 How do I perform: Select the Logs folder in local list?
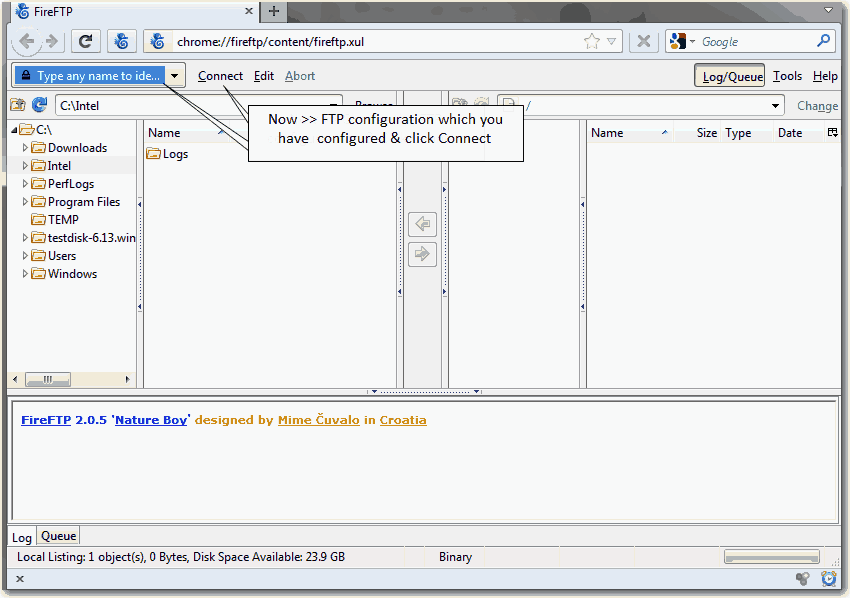pos(168,154)
